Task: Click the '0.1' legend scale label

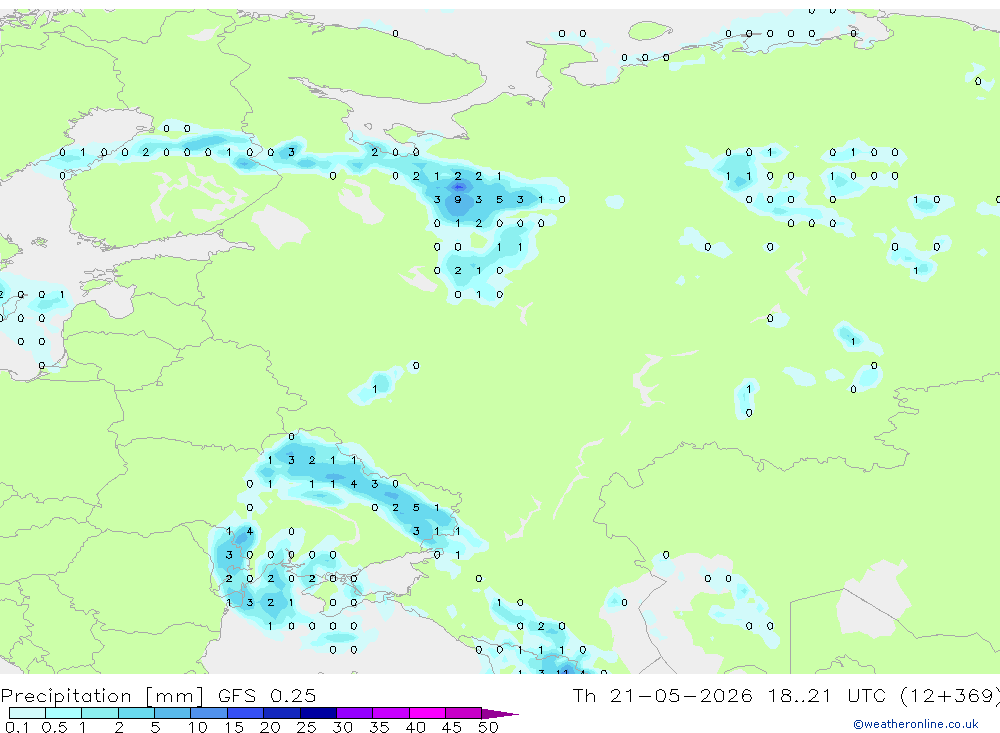Action: [17, 727]
